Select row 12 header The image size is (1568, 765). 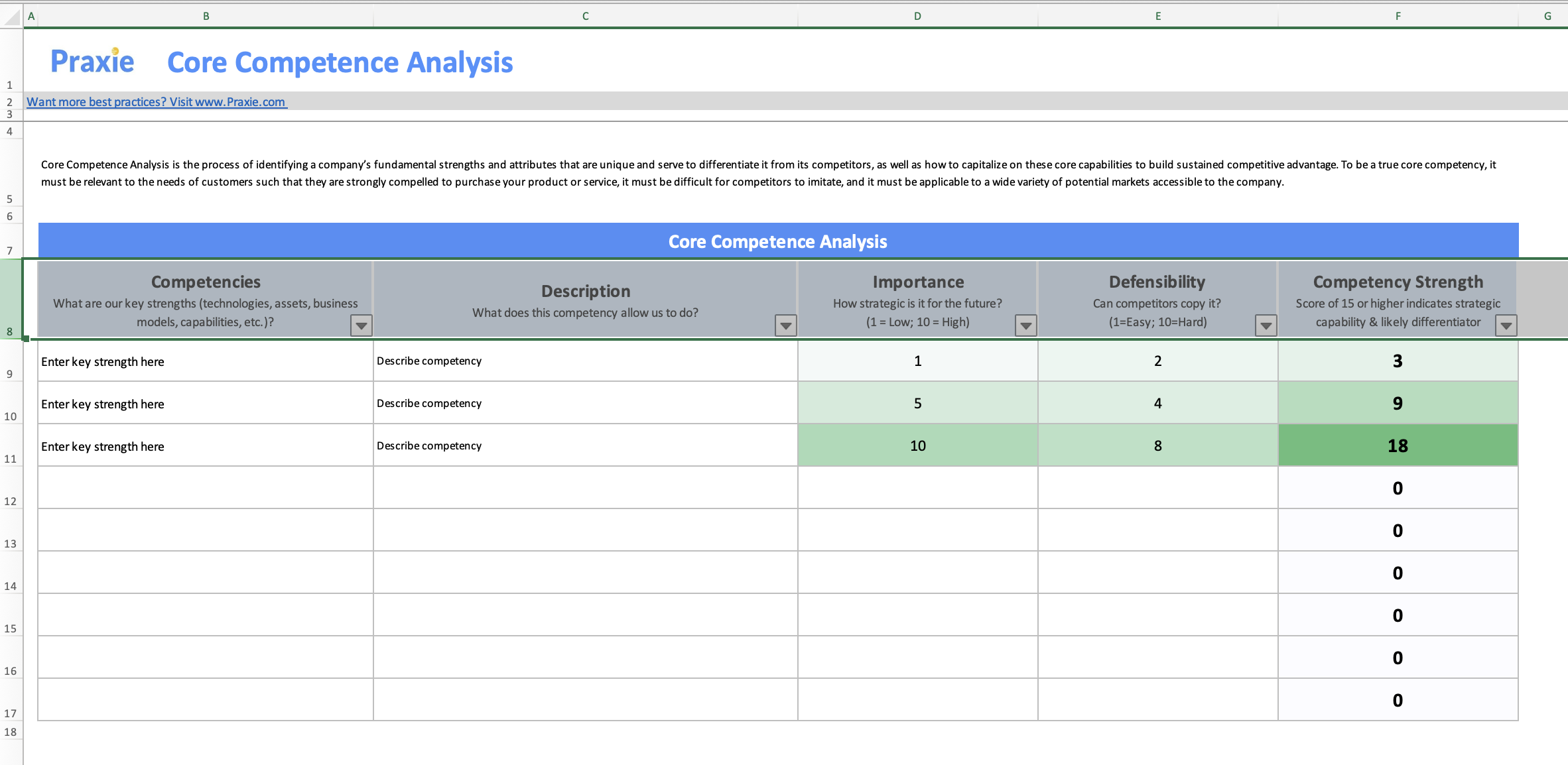(11, 488)
